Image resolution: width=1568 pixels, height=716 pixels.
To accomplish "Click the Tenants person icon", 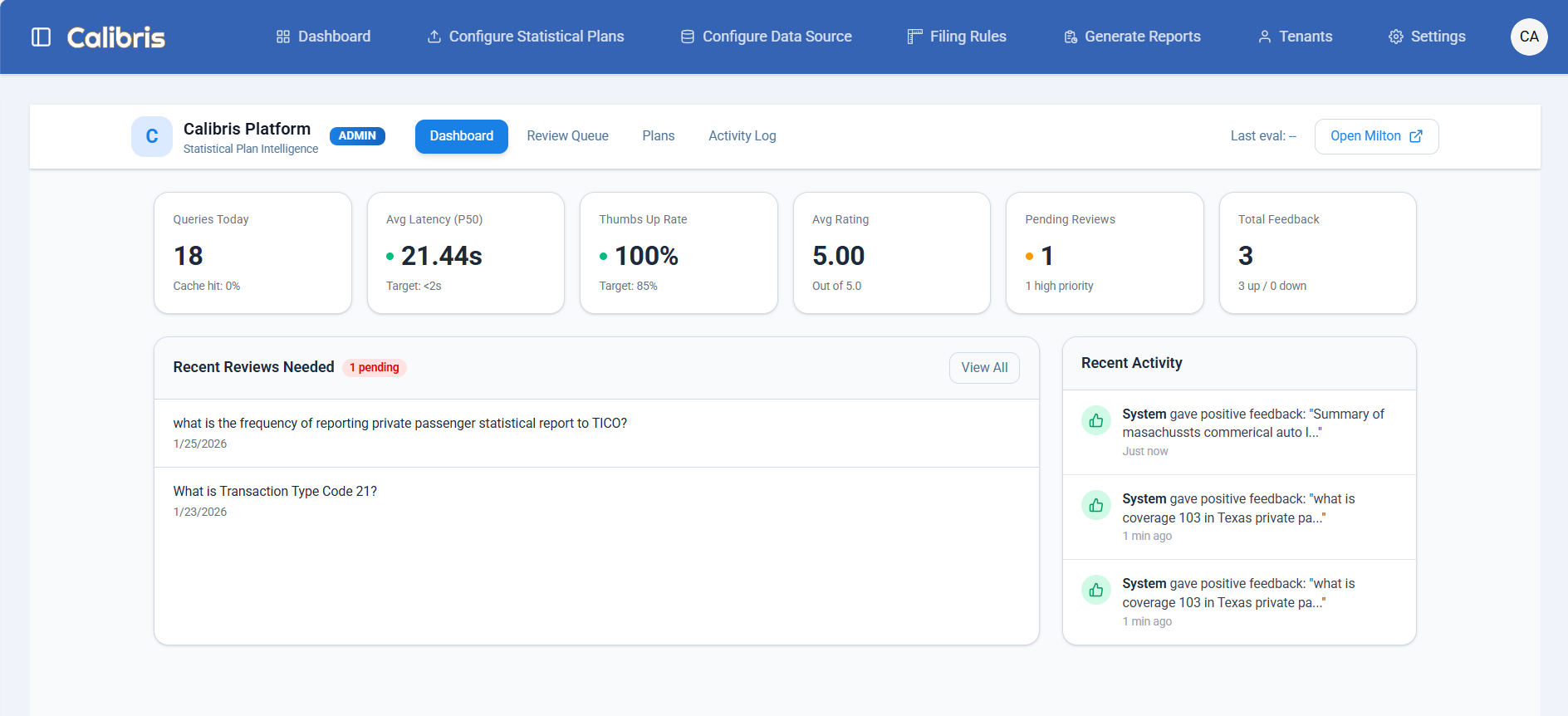I will 1265,37.
